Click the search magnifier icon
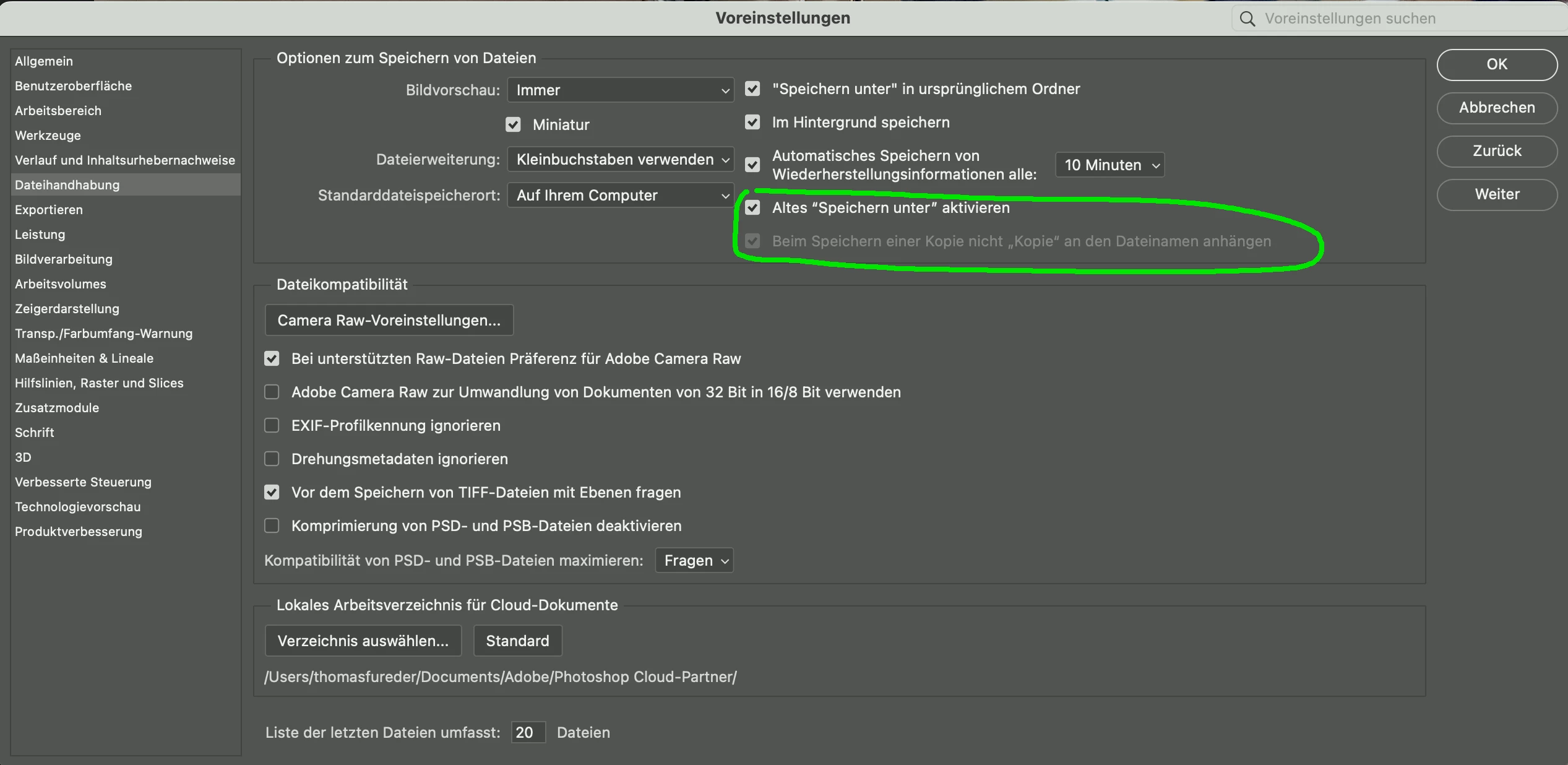The height and width of the screenshot is (765, 1568). click(x=1247, y=19)
